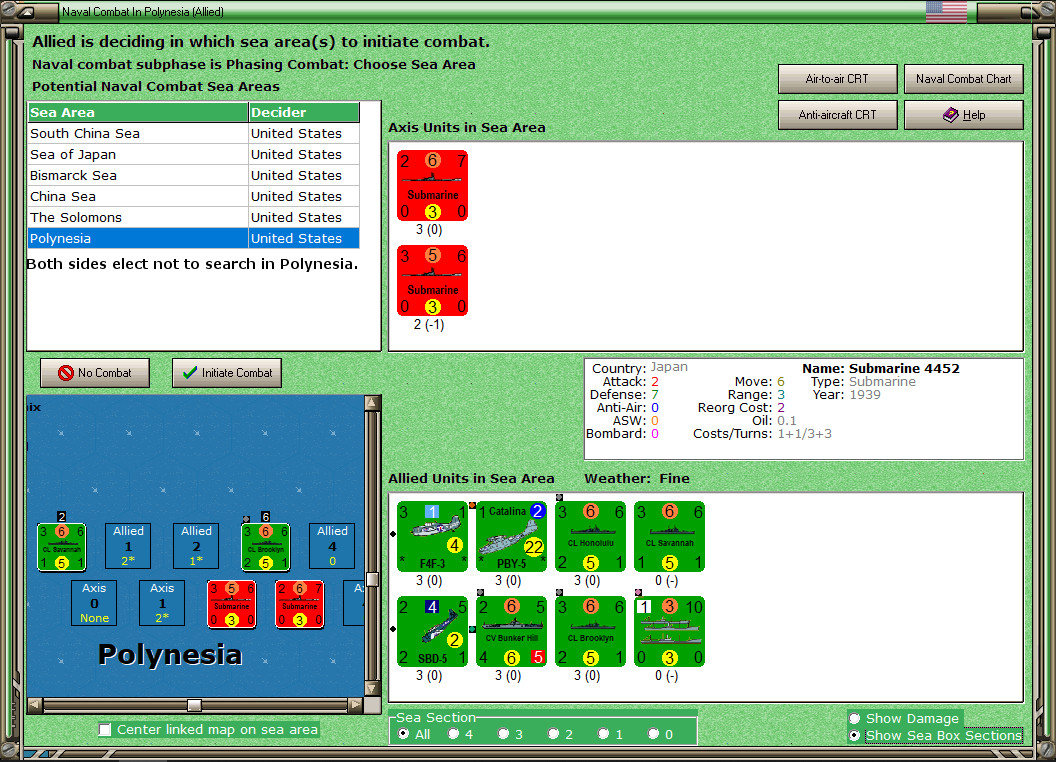Click the map Submarine counter with 3 5 6
1056x762 pixels.
[232, 604]
